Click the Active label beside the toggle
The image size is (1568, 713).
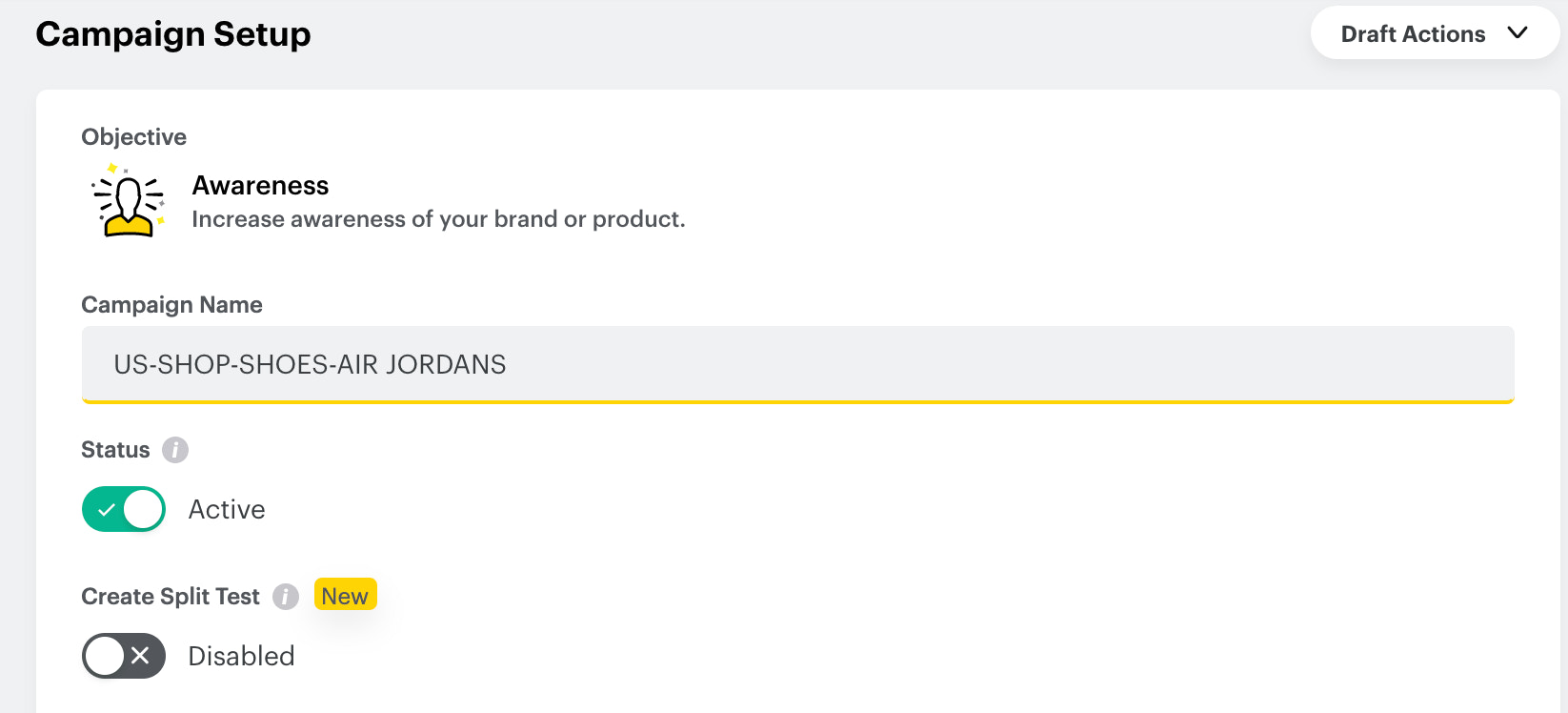point(226,509)
